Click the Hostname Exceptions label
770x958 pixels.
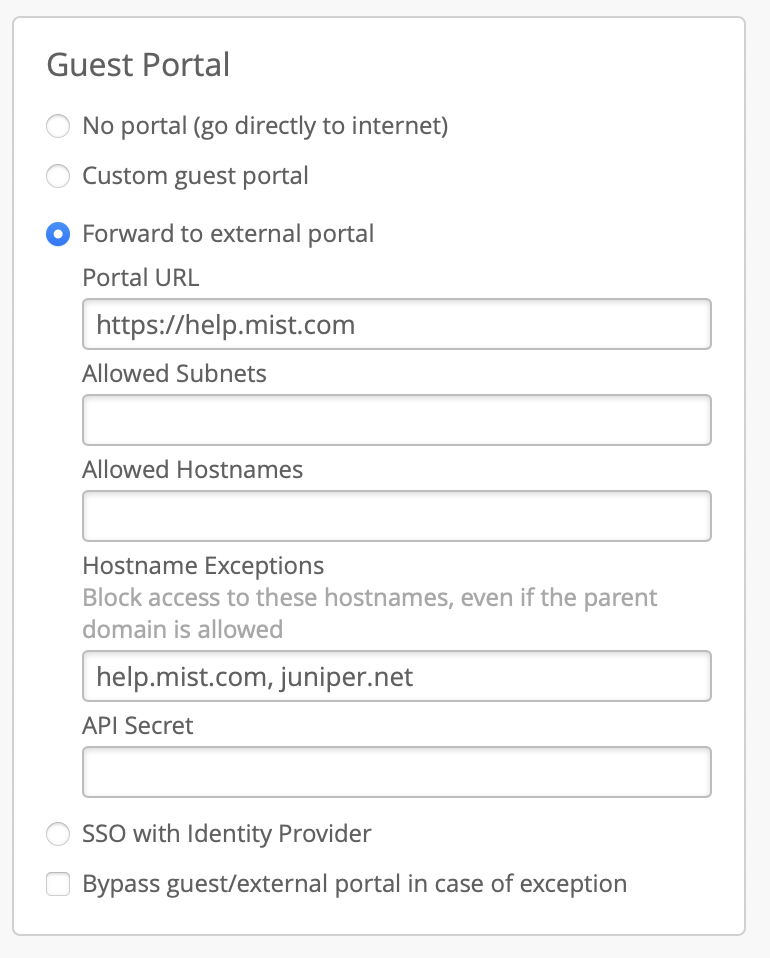[x=203, y=566]
